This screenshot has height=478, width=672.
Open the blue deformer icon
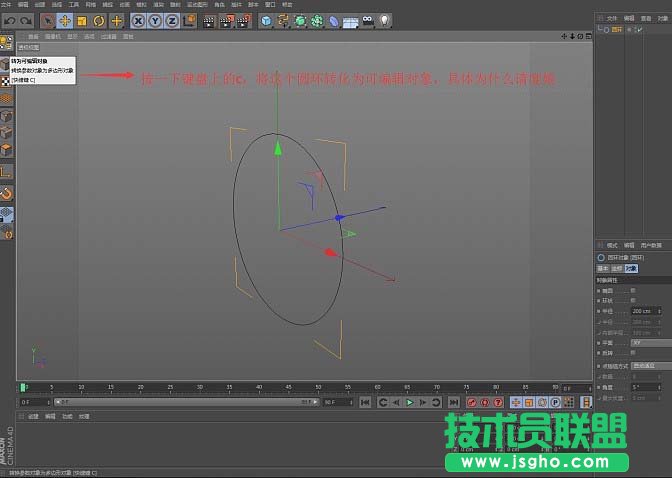(334, 21)
